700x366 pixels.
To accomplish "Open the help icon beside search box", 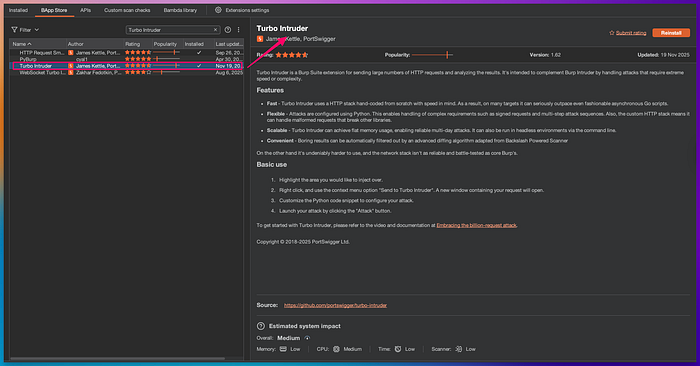I will coord(228,30).
